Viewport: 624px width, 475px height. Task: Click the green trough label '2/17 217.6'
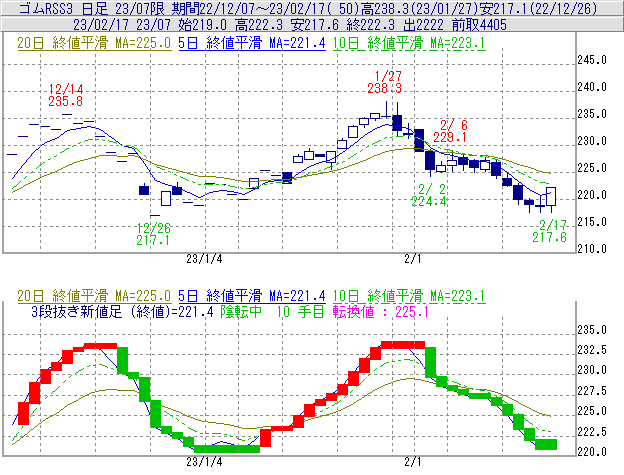point(550,232)
